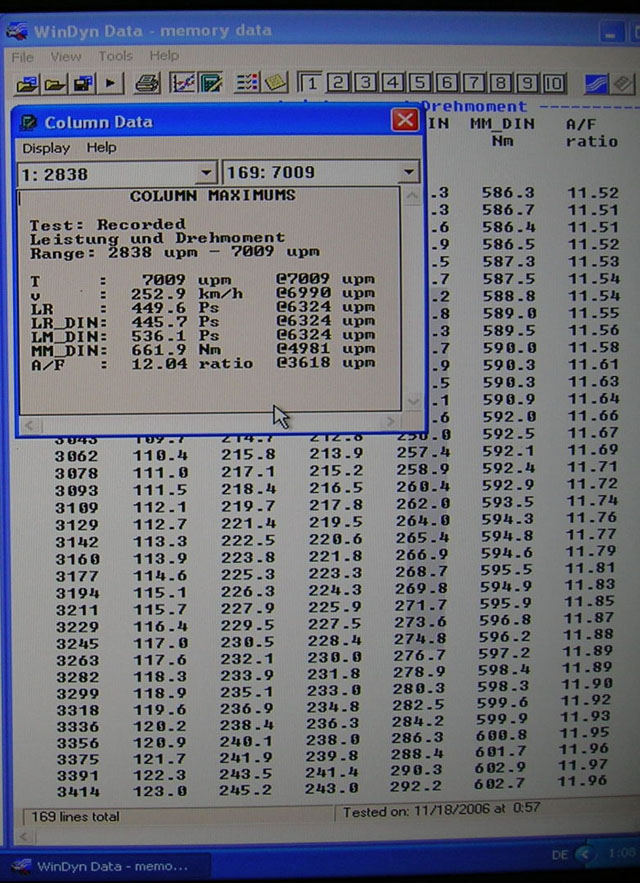
Task: Click the Column Data horizontal scroll left arrow
Action: pos(31,424)
